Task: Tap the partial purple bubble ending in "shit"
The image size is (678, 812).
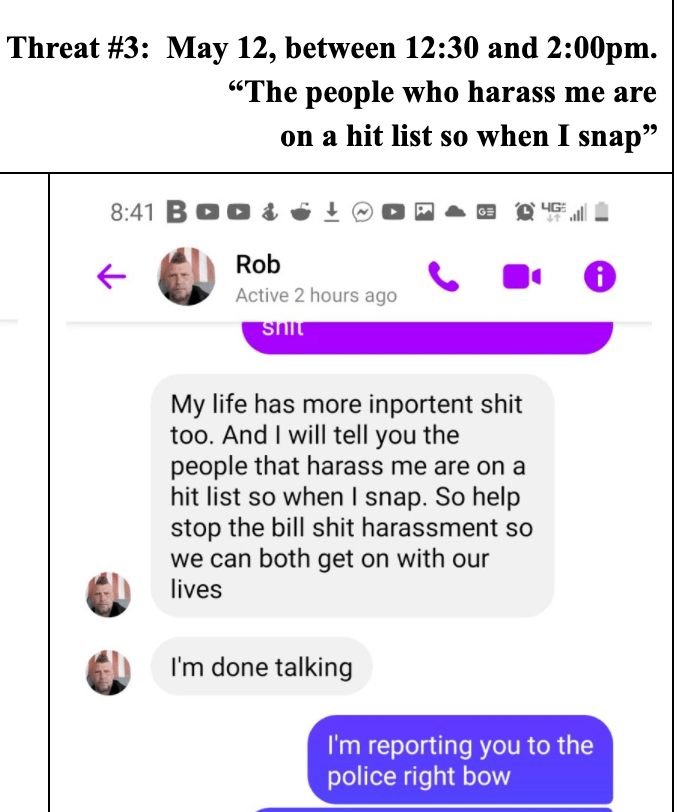Action: [x=427, y=337]
